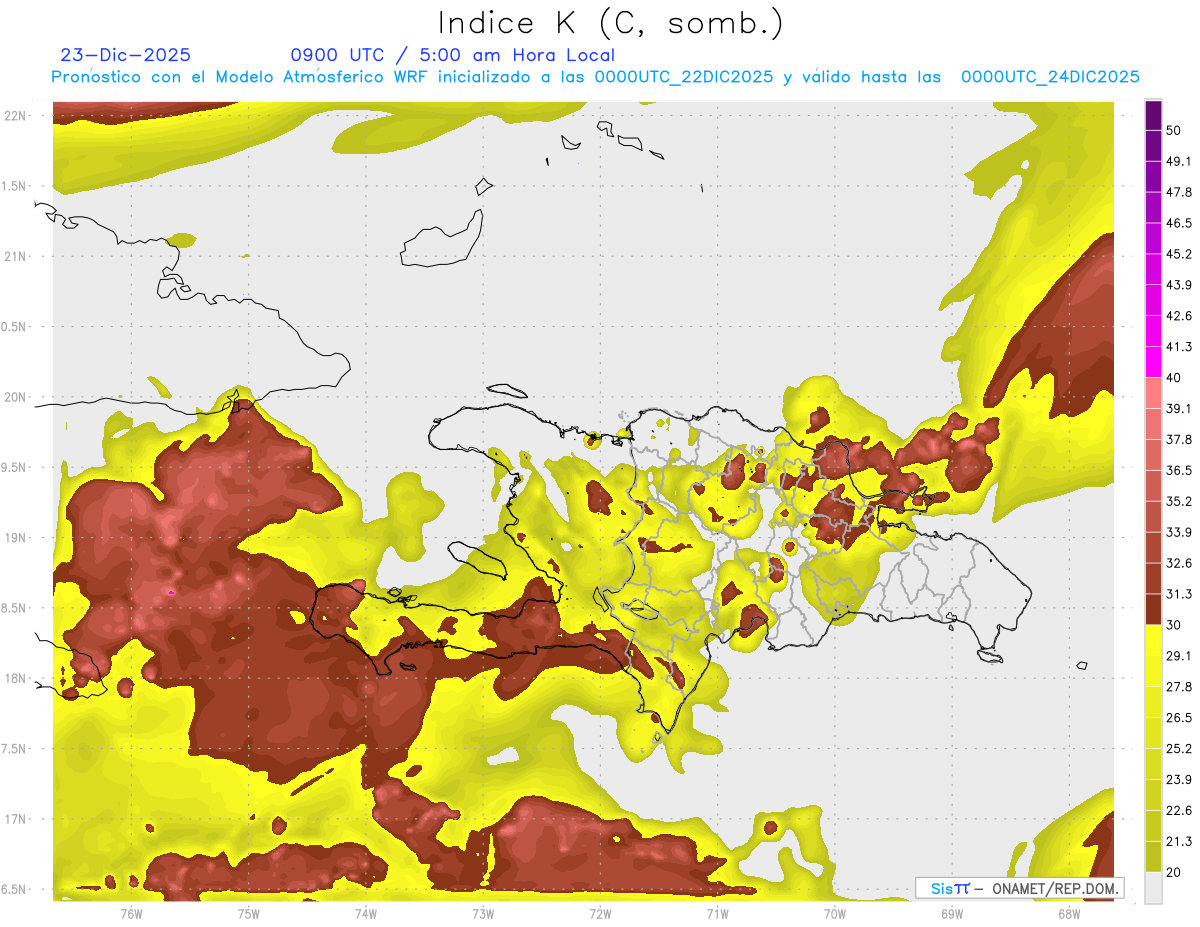Click the "69W" longitude label
Image resolution: width=1200 pixels, height=927 pixels.
click(952, 913)
